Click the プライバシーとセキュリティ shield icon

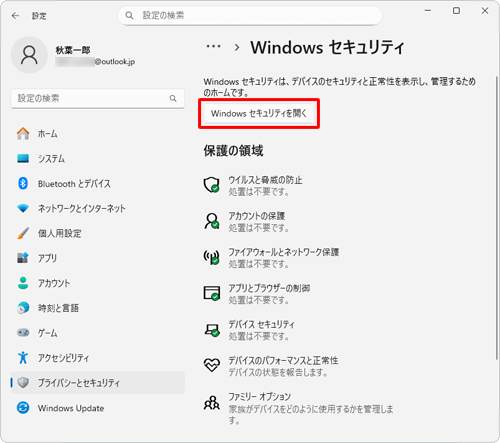point(23,383)
